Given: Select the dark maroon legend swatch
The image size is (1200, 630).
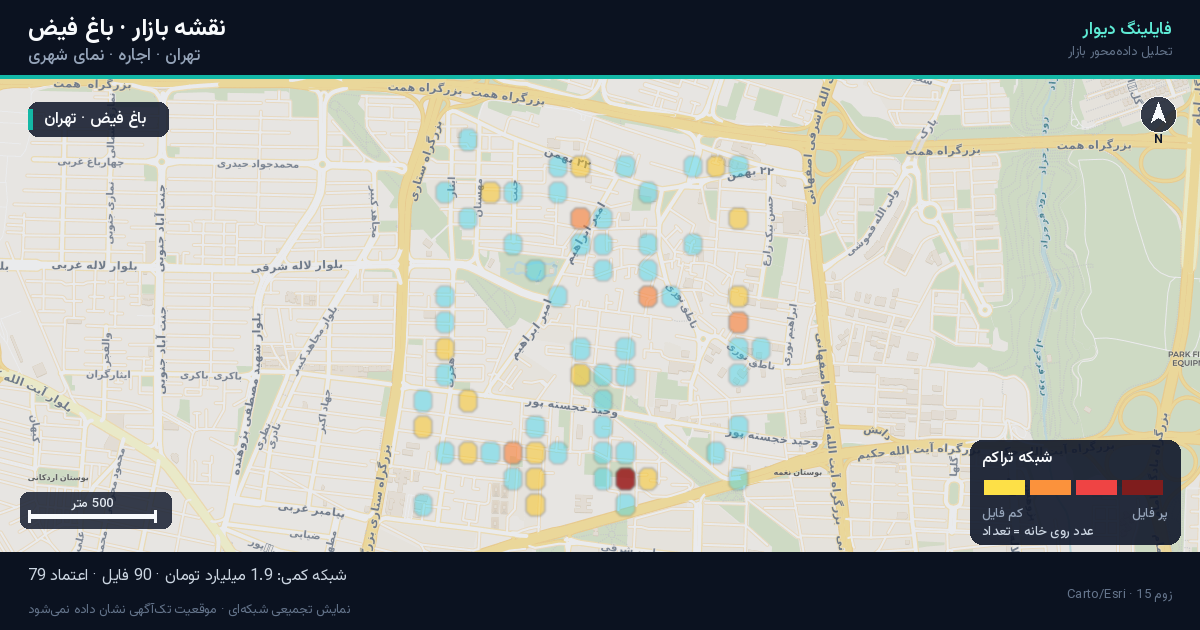Looking at the screenshot, I should [x=1142, y=488].
